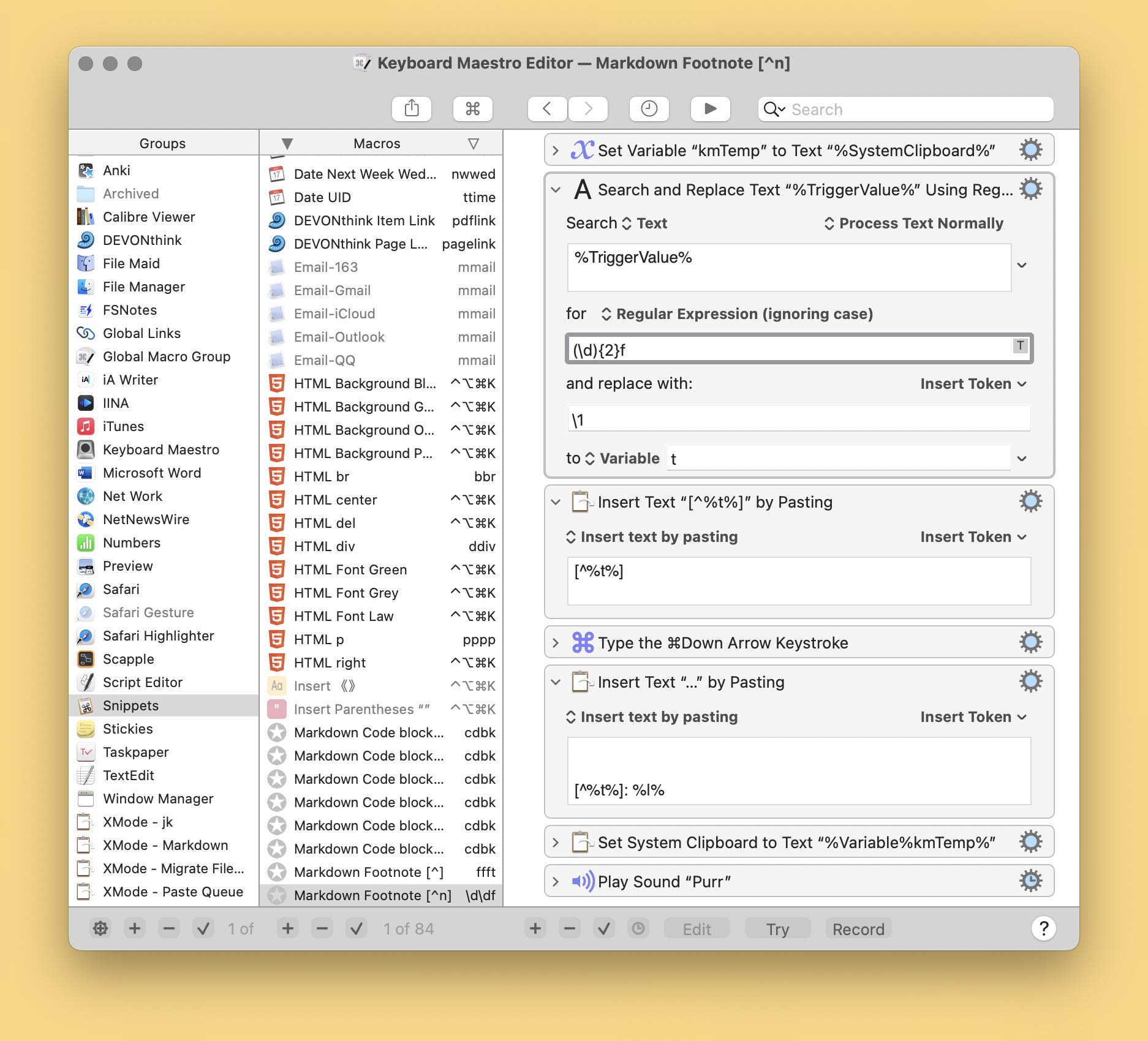Click the Try button
This screenshot has height=1041, width=1148.
(777, 929)
